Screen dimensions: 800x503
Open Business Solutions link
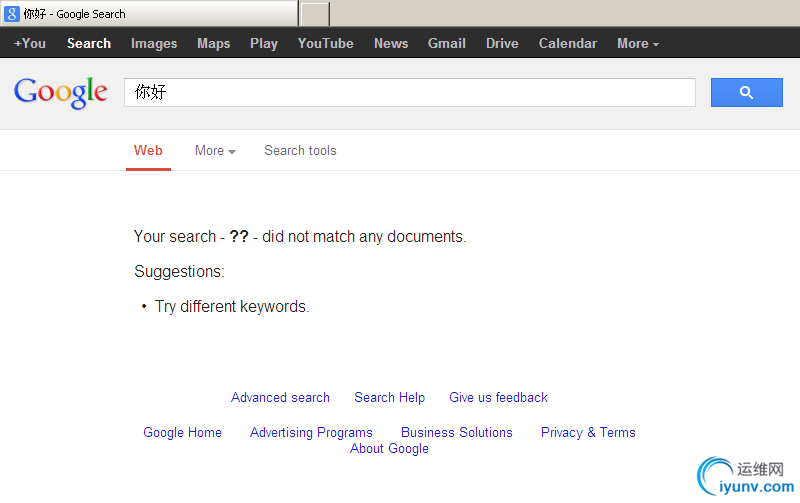pyautogui.click(x=456, y=432)
